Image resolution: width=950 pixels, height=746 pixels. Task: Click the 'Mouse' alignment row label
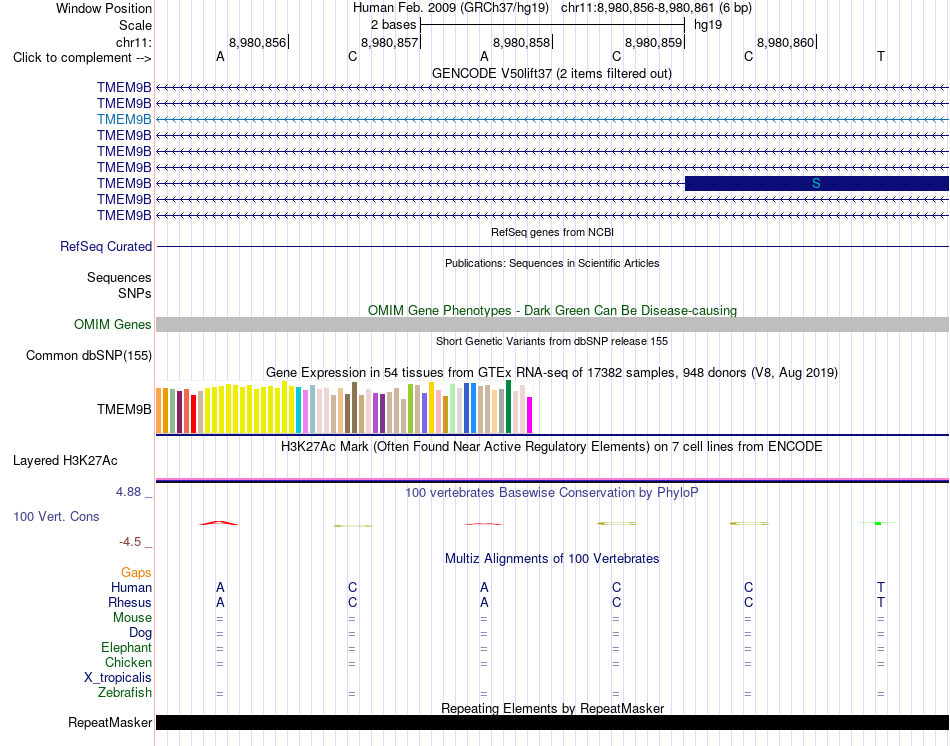coord(132,618)
